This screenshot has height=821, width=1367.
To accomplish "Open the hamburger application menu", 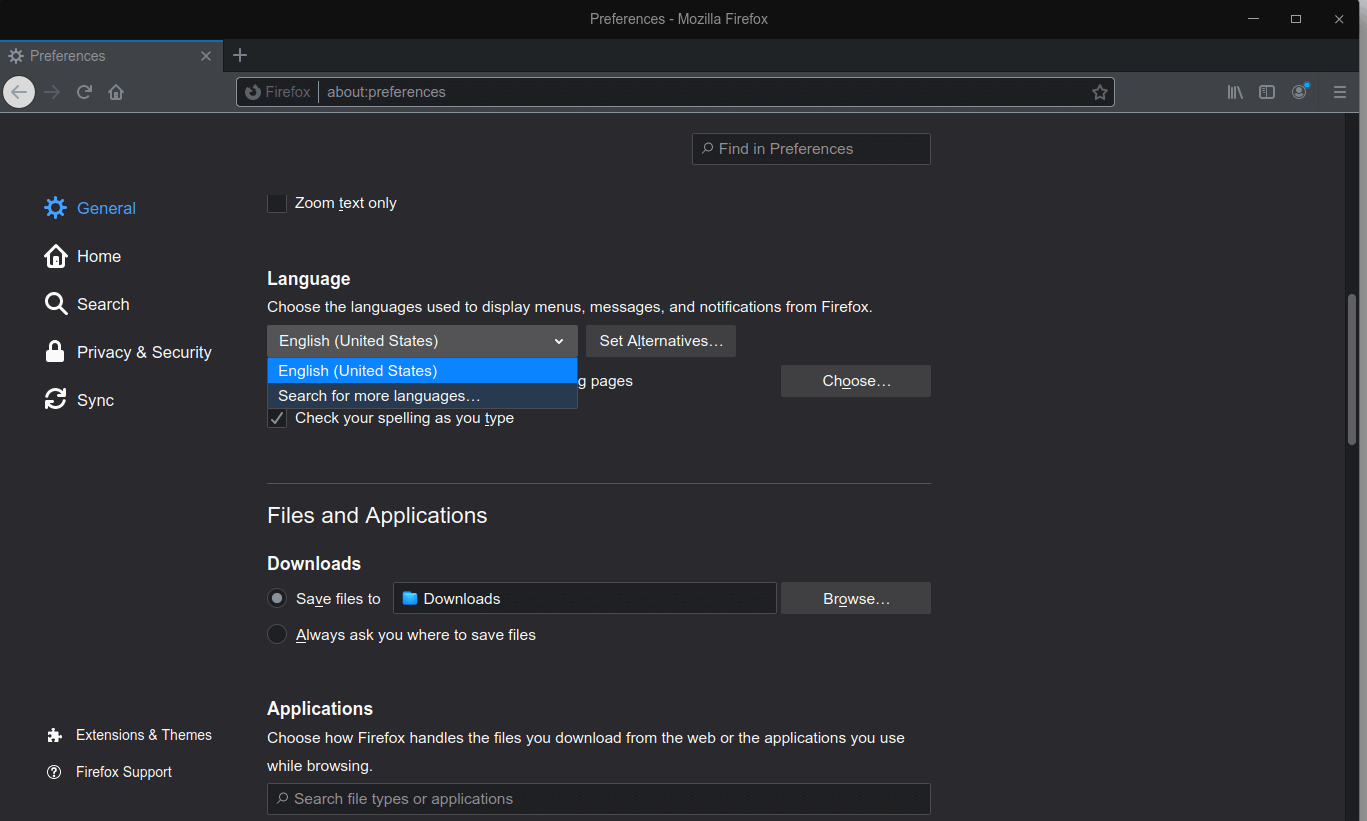I will point(1340,92).
